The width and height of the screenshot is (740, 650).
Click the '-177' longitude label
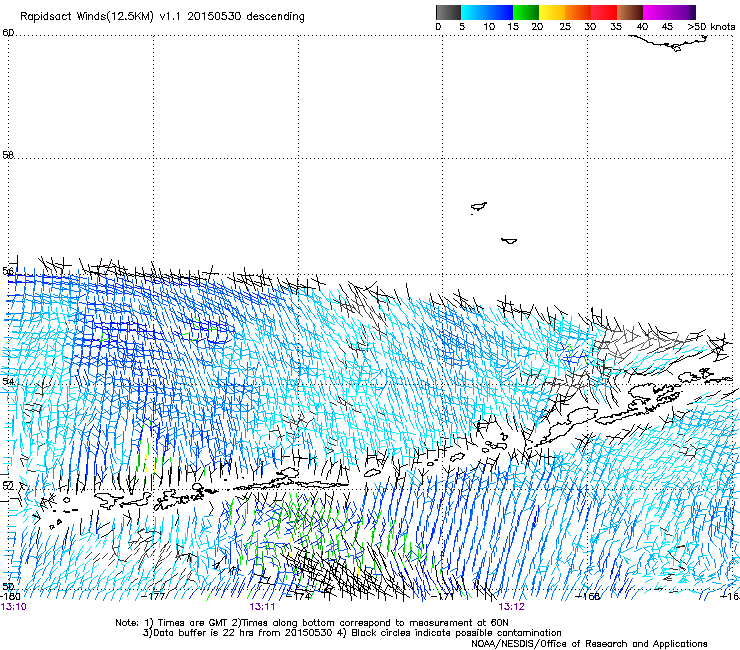pos(154,596)
